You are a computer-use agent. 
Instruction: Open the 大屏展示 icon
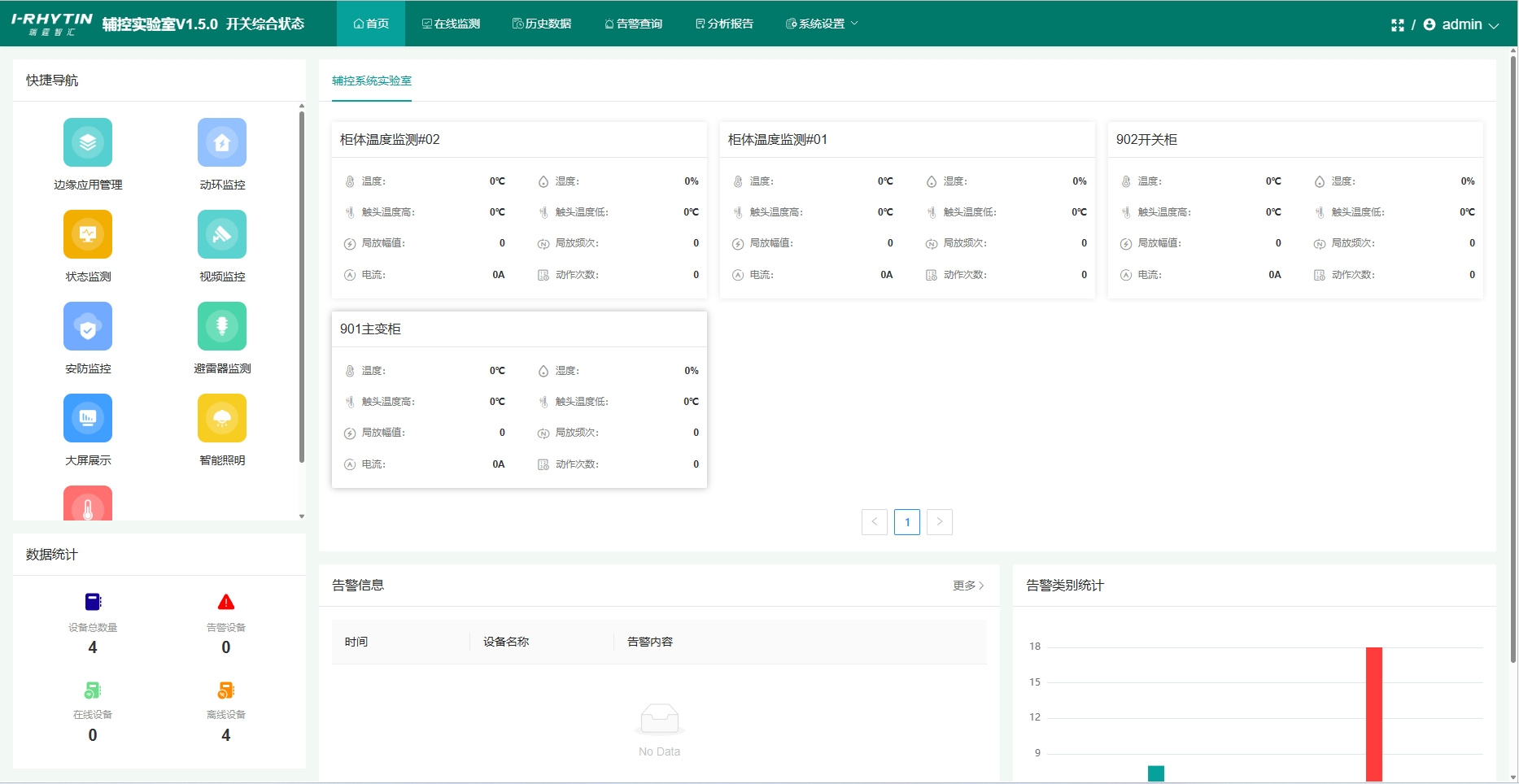[x=88, y=419]
